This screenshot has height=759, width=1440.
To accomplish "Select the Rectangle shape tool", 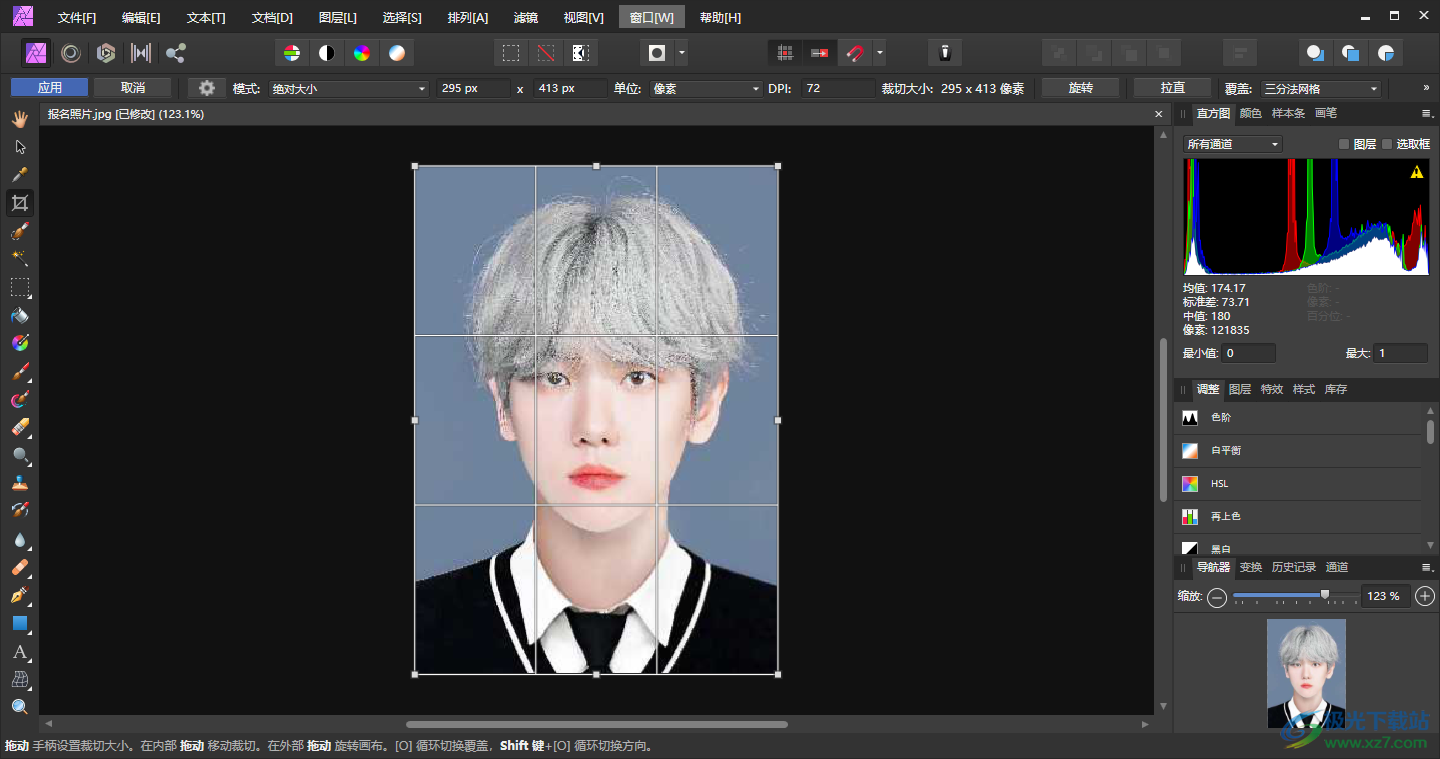I will 19,623.
